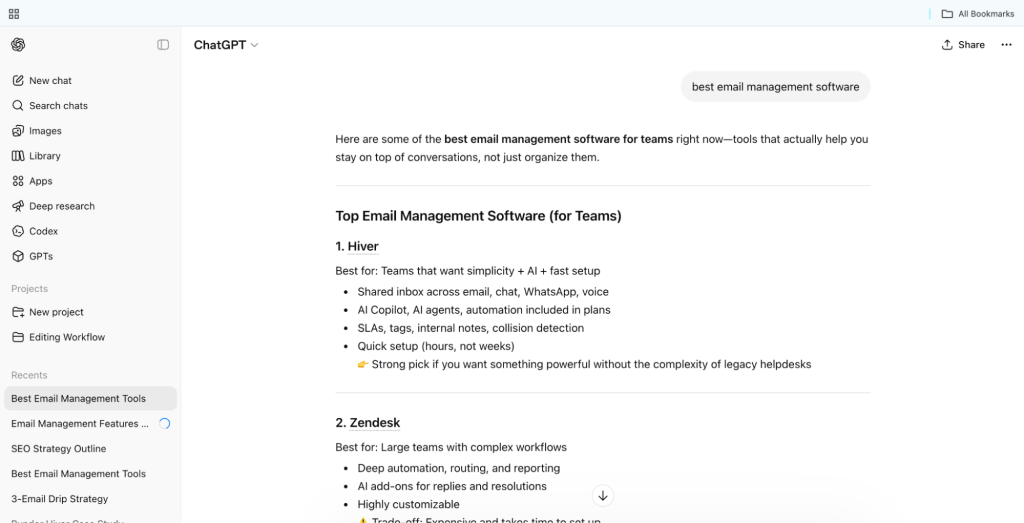The height and width of the screenshot is (523, 1024).
Task: Click the New project folder-plus icon
Action: click(x=18, y=312)
